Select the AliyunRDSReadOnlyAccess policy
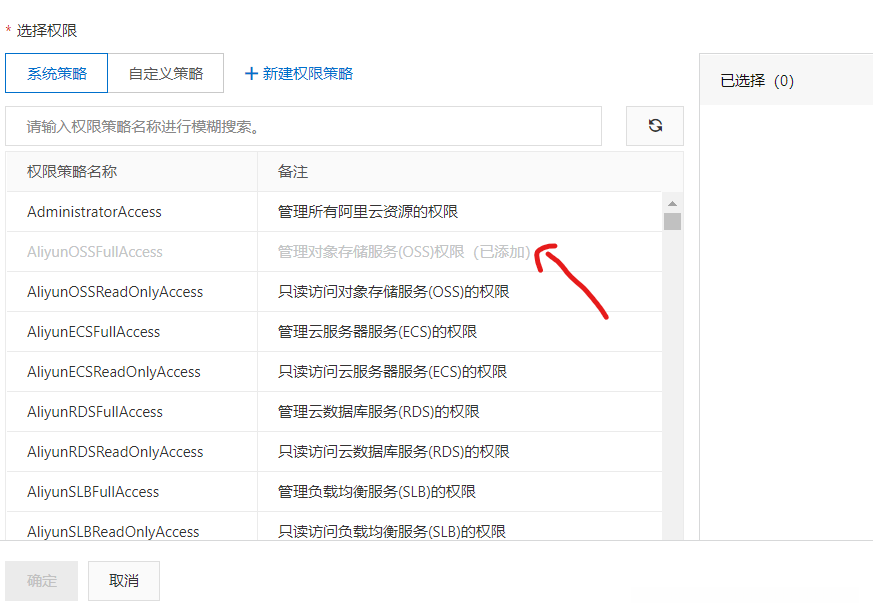 pos(115,452)
